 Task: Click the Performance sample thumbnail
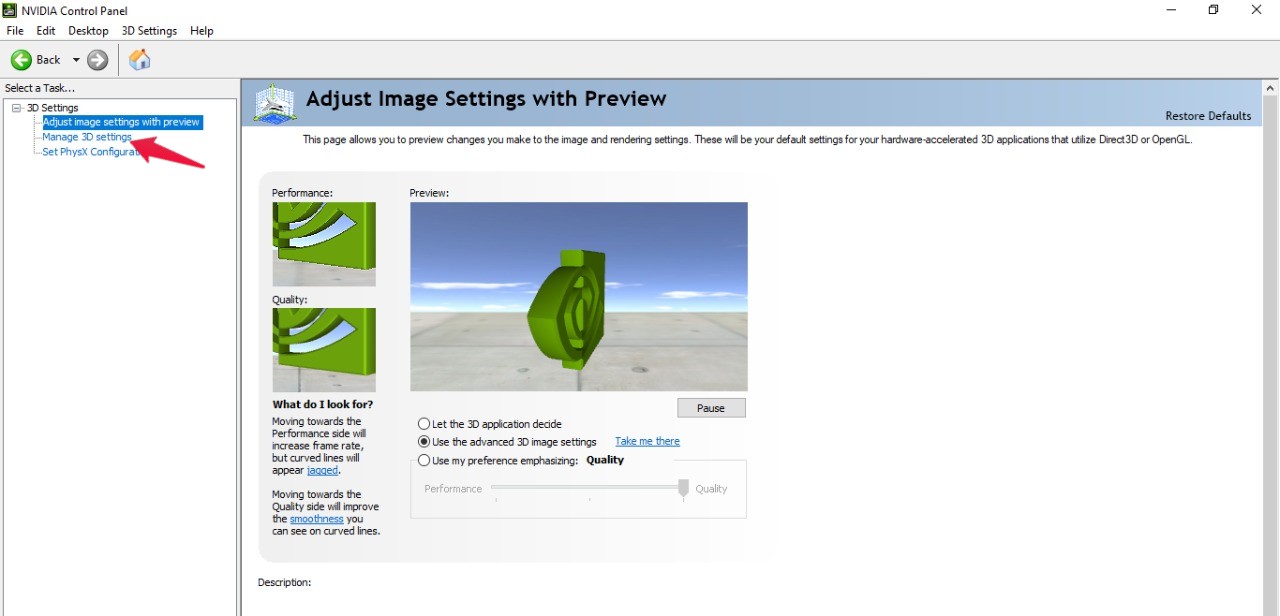point(324,244)
